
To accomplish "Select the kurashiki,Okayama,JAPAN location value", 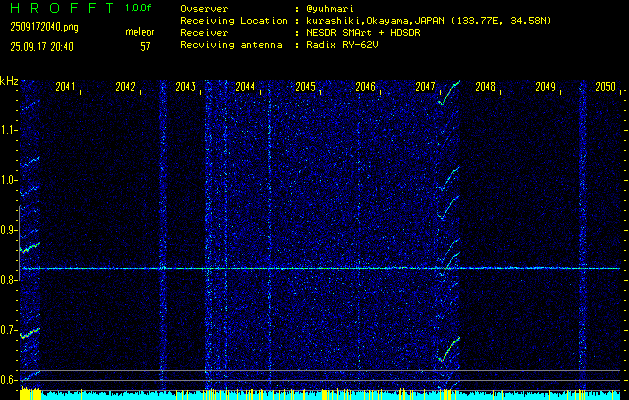I will pyautogui.click(x=428, y=21).
